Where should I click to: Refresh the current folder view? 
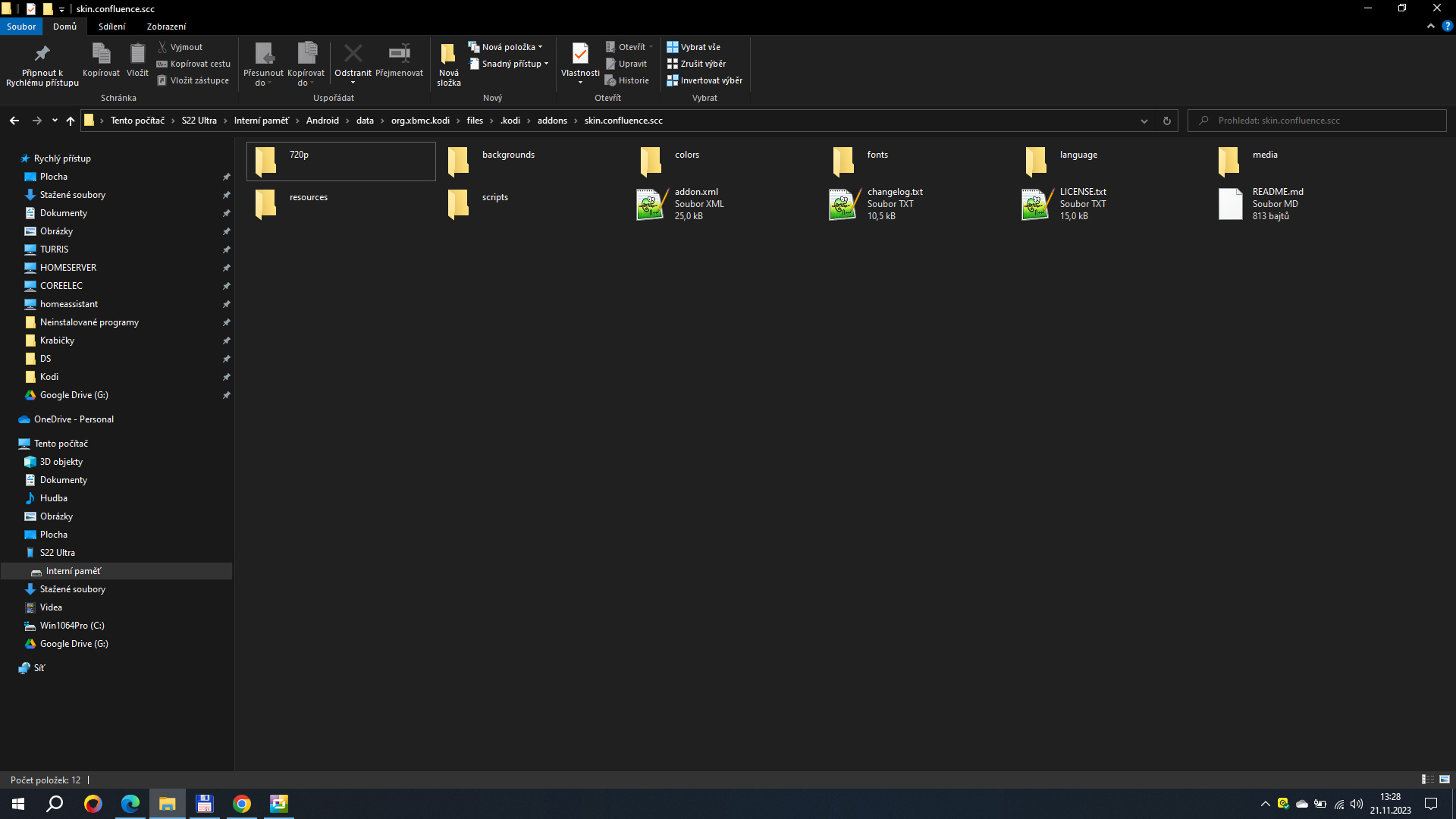1166,121
